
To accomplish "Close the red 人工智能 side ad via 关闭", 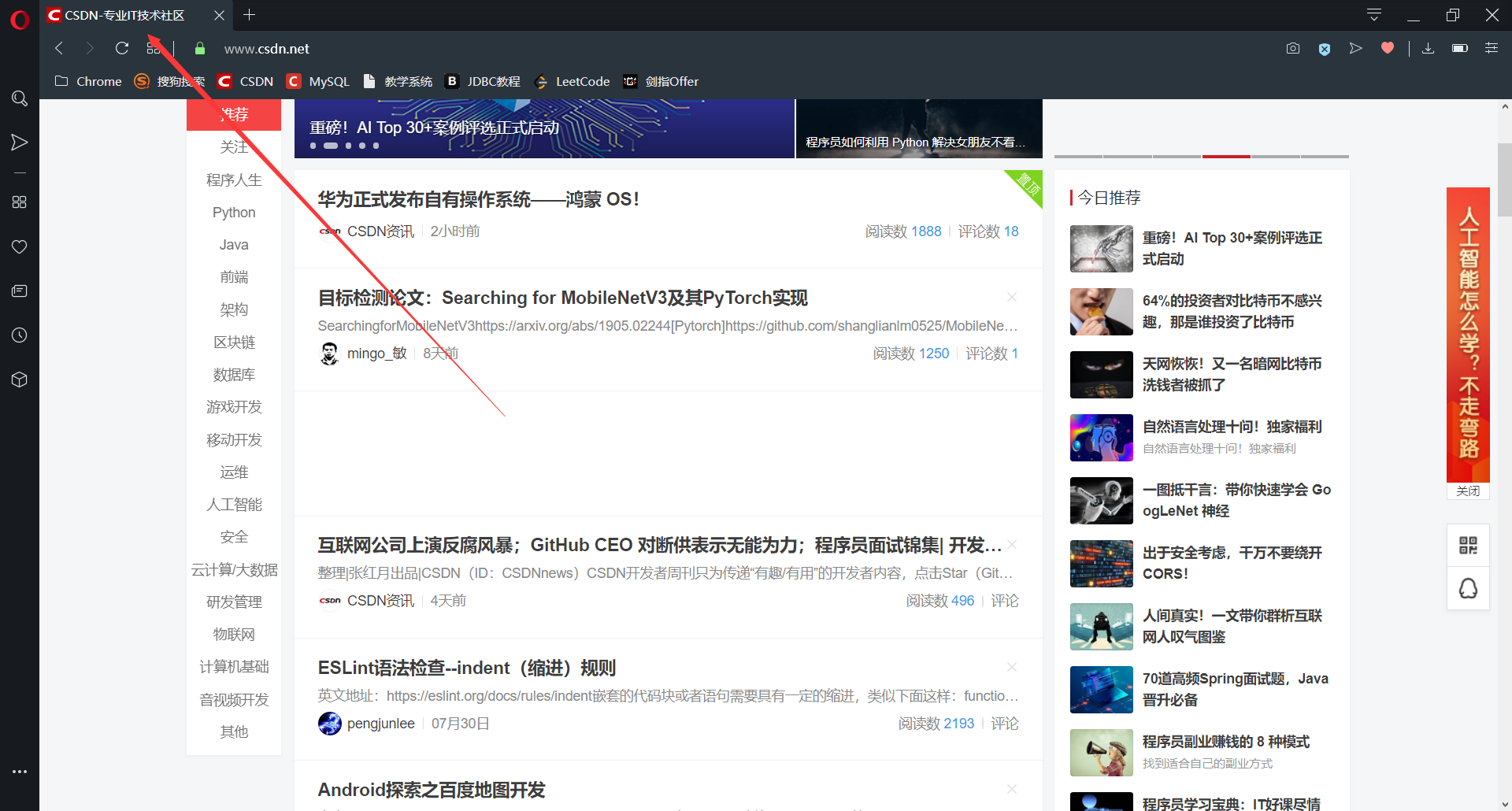I will (x=1468, y=491).
